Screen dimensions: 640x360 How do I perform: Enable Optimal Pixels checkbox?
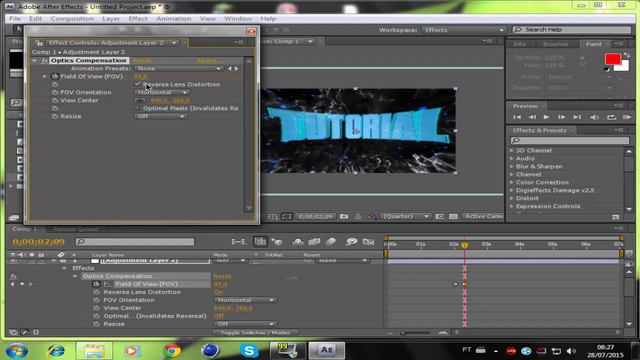(138, 108)
